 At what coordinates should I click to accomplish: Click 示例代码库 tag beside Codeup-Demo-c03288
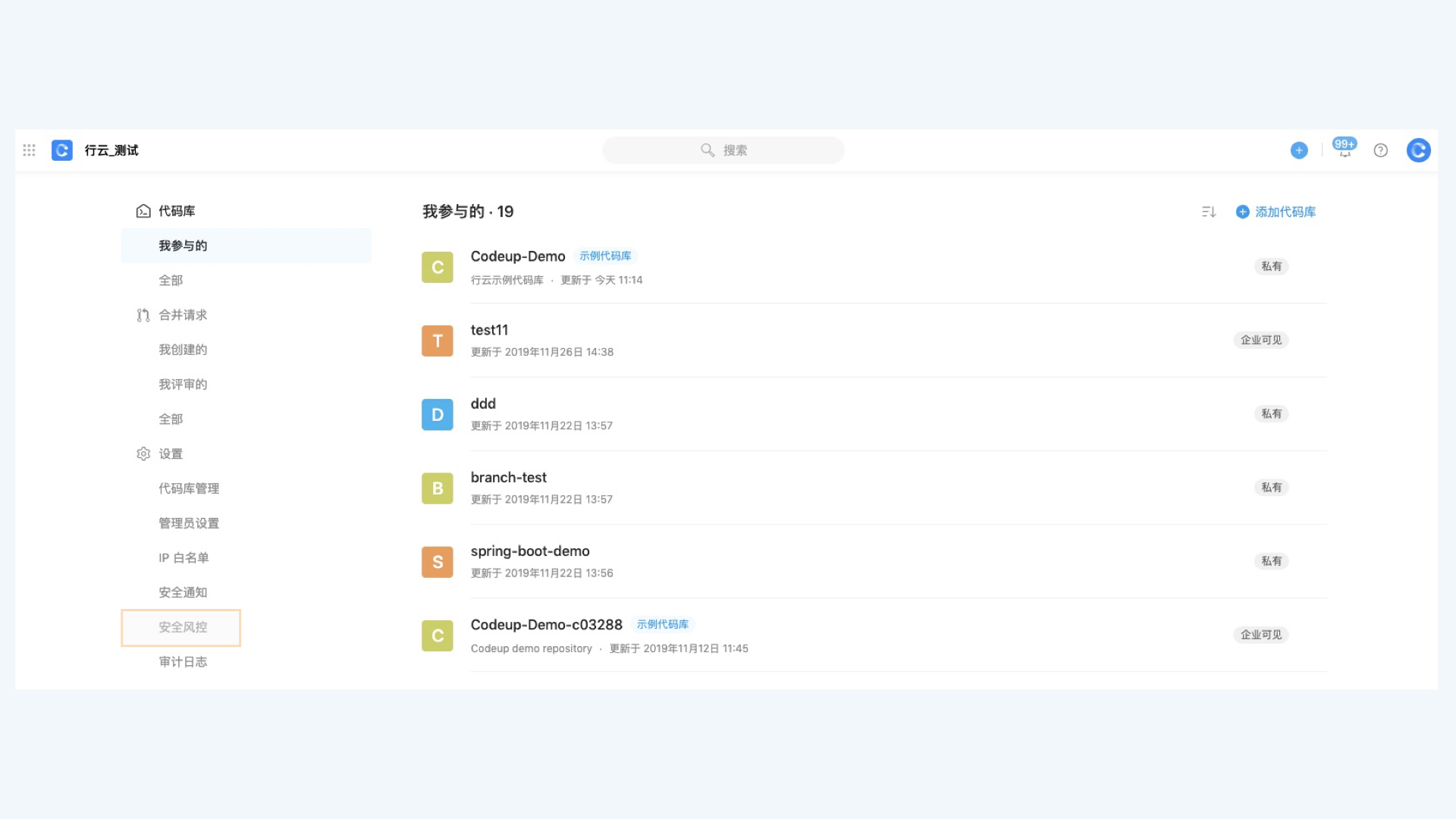click(663, 625)
